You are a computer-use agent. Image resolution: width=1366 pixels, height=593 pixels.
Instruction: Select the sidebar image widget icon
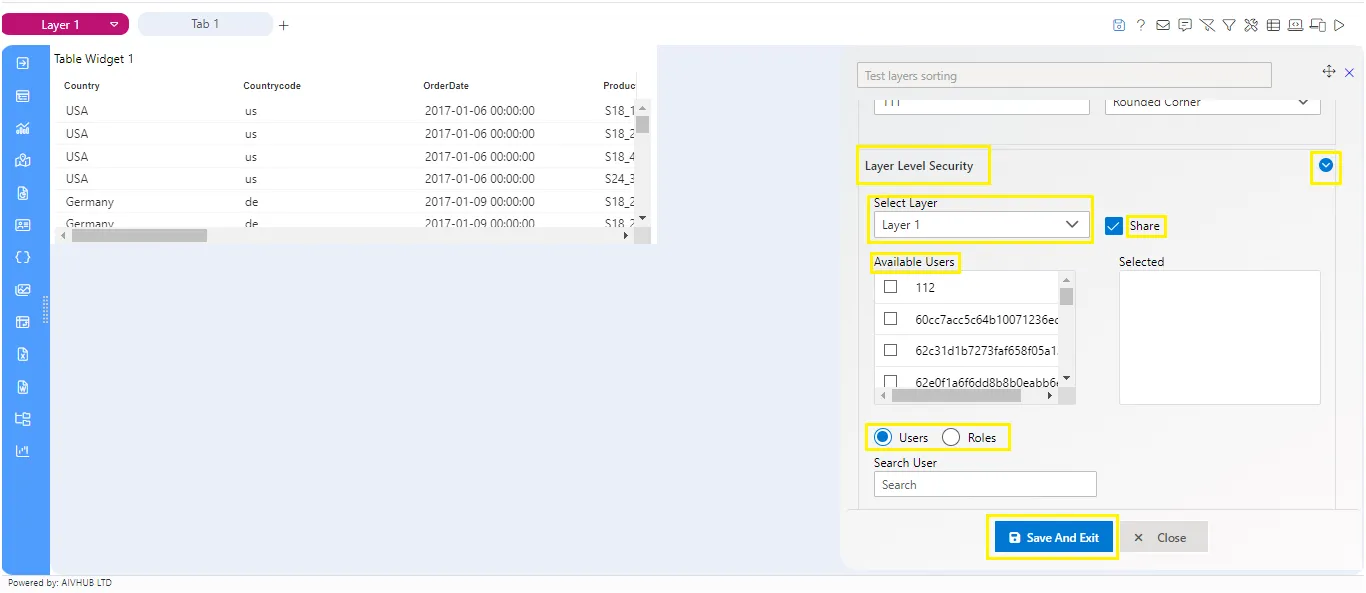[23, 290]
